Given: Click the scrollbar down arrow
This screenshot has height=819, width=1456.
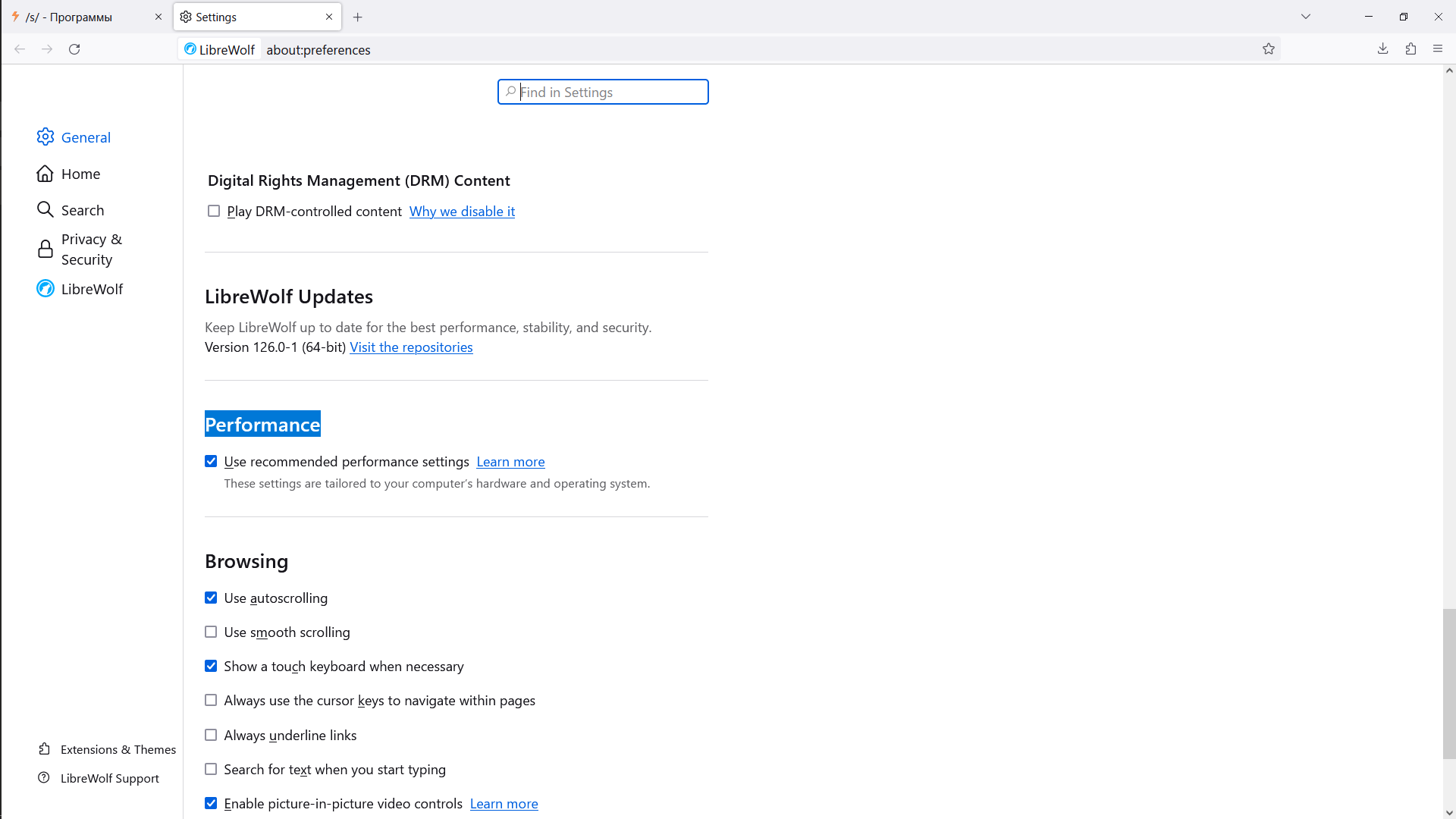Looking at the screenshot, I should [1449, 813].
